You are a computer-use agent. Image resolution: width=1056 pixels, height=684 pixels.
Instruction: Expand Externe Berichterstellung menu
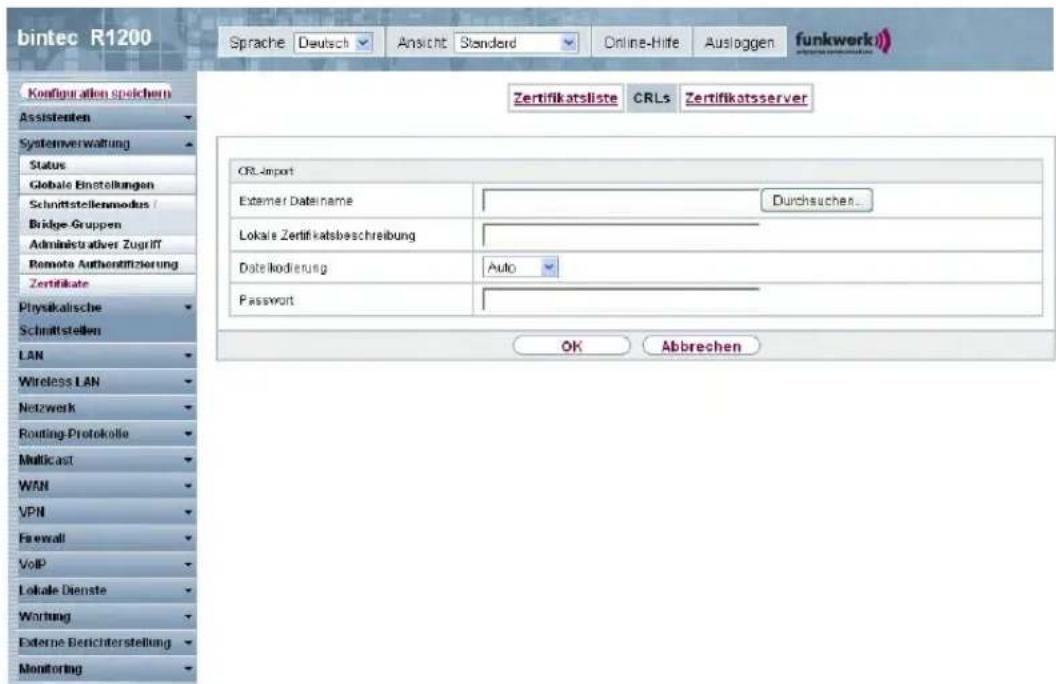pos(105,643)
